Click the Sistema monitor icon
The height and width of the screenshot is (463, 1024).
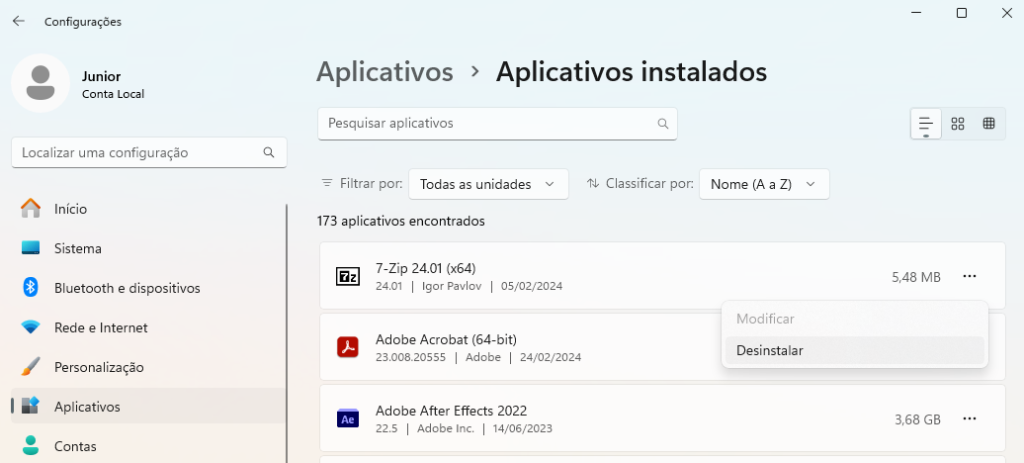click(x=31, y=248)
